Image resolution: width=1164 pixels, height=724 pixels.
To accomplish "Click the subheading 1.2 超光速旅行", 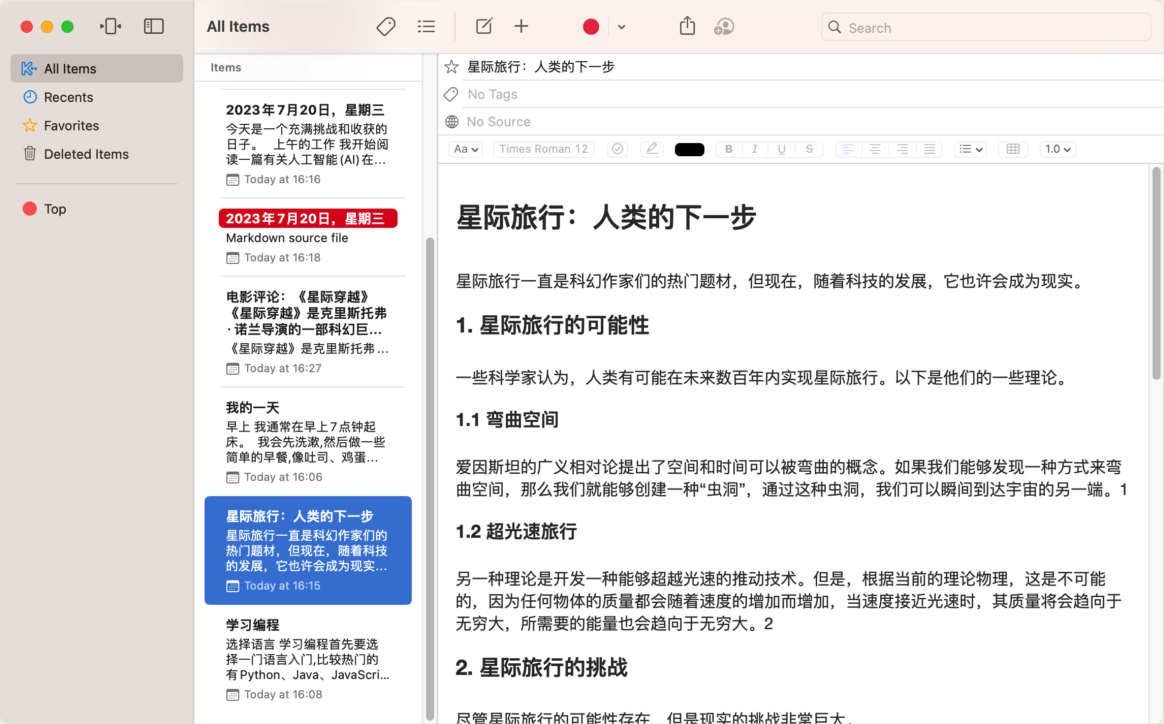I will (x=516, y=532).
